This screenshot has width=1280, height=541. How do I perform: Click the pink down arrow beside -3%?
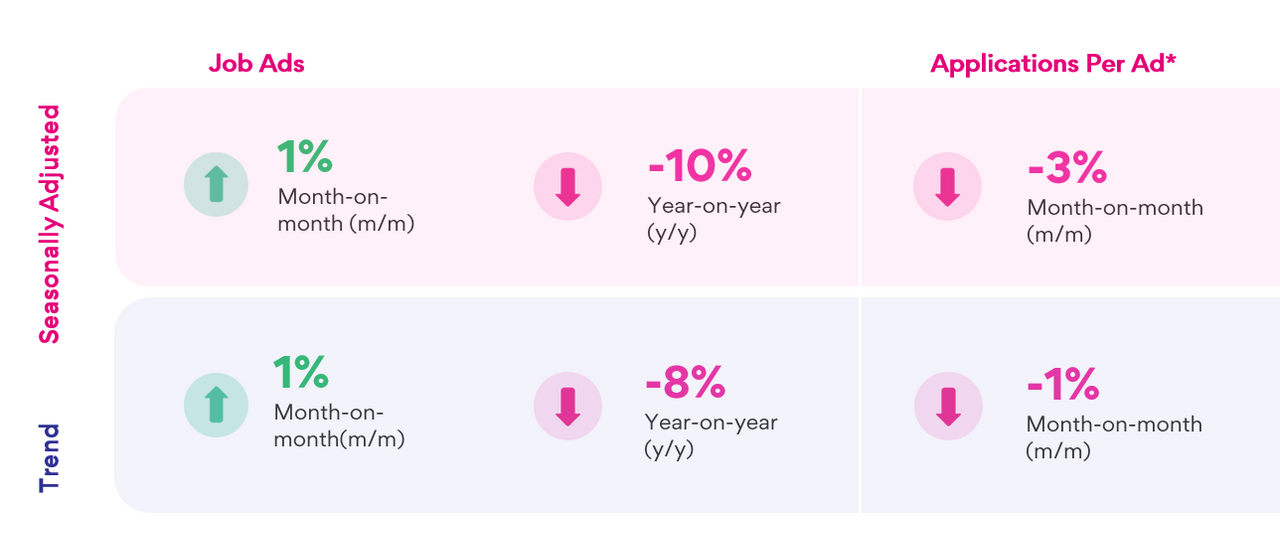(947, 186)
